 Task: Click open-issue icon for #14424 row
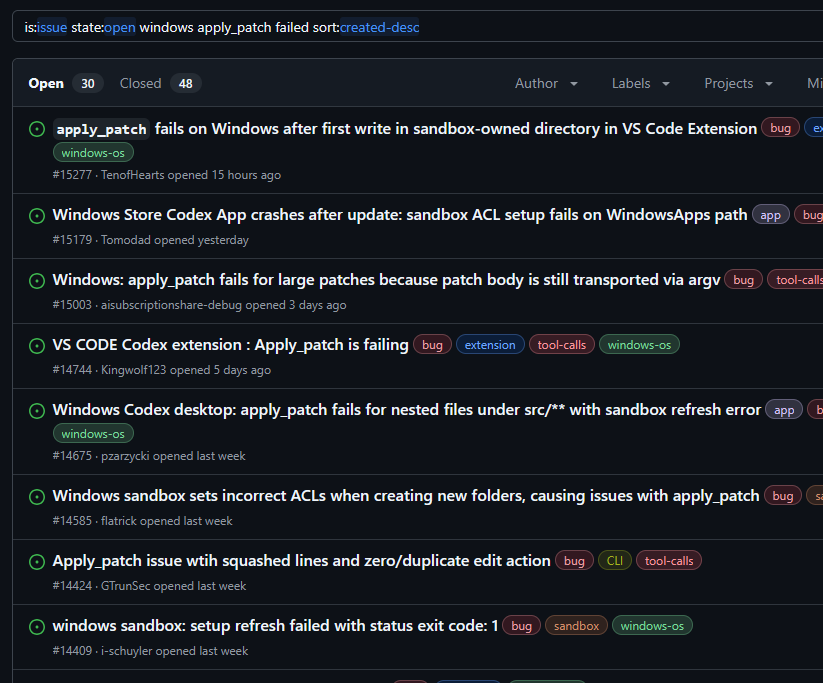tap(37, 562)
